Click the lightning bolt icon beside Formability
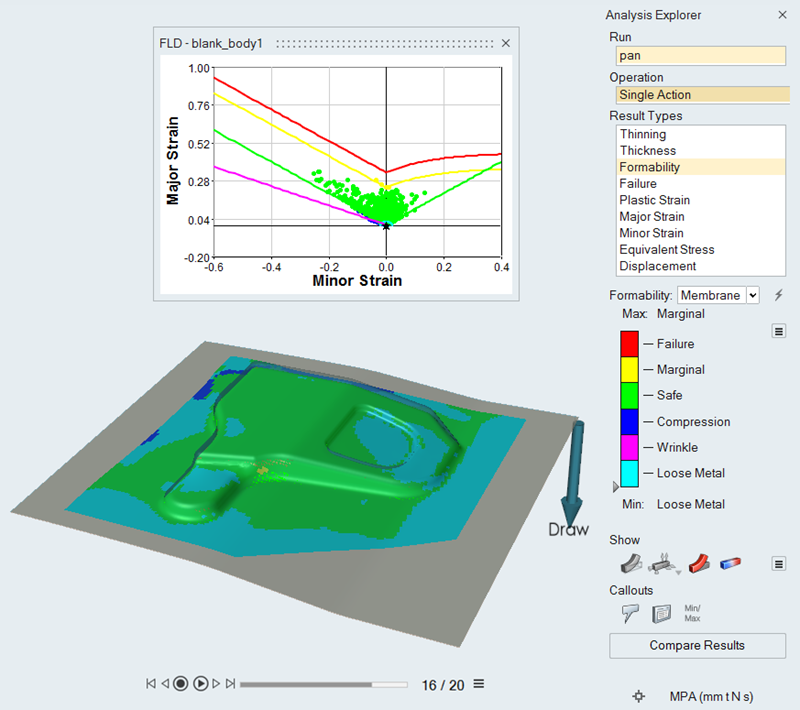Screen dimensions: 800x710 coord(779,295)
